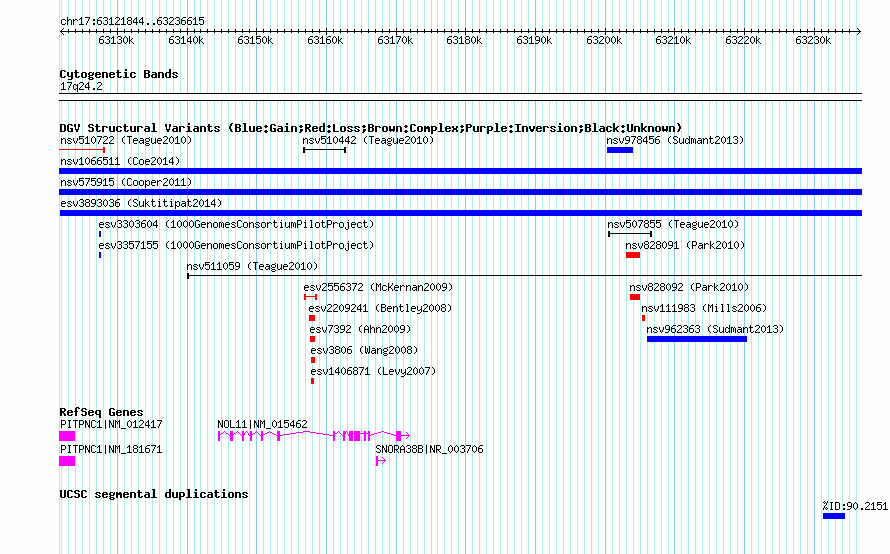Click the 63200k ruler tick label

604,40
